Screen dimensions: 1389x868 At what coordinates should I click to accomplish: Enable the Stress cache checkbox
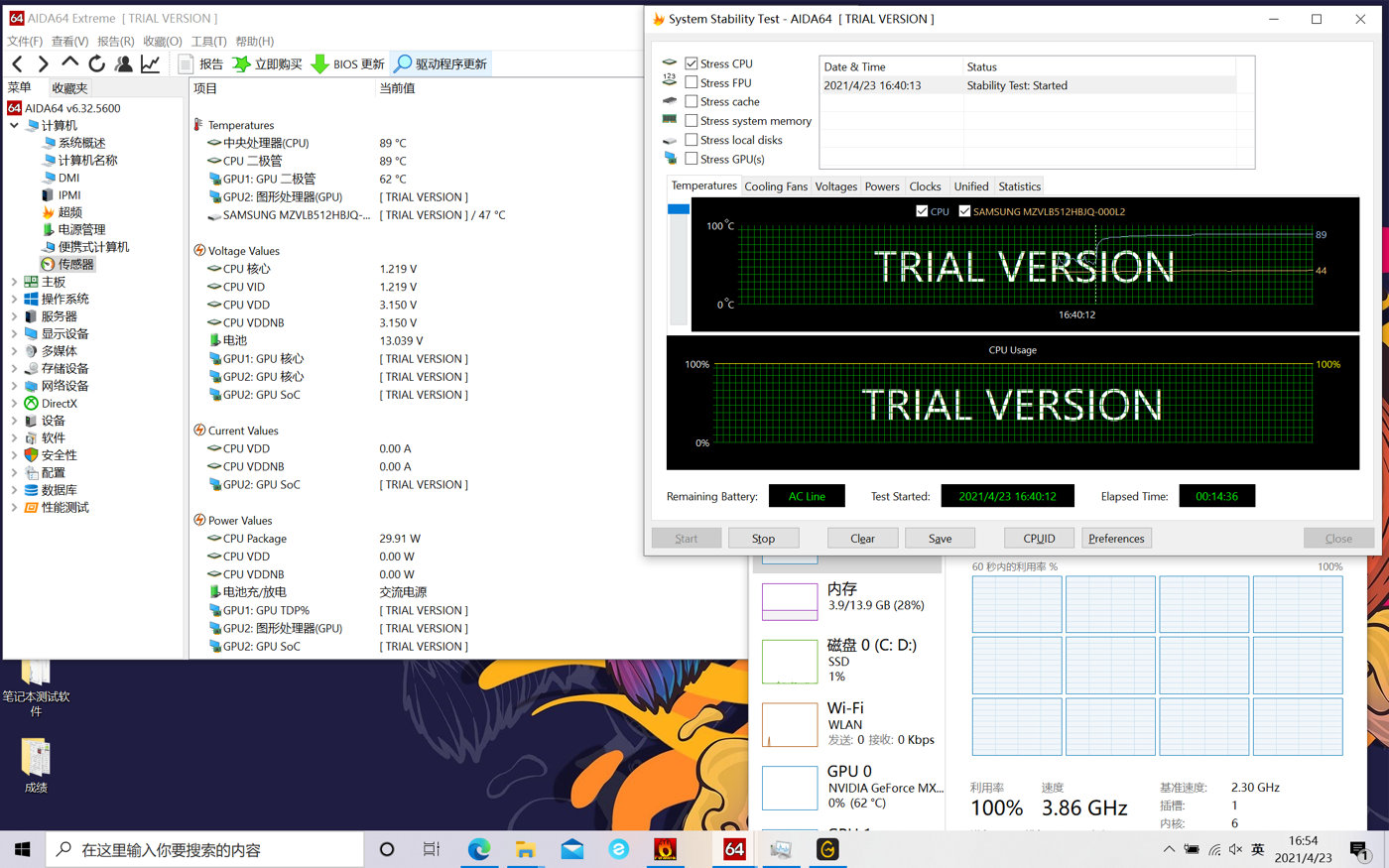692,102
